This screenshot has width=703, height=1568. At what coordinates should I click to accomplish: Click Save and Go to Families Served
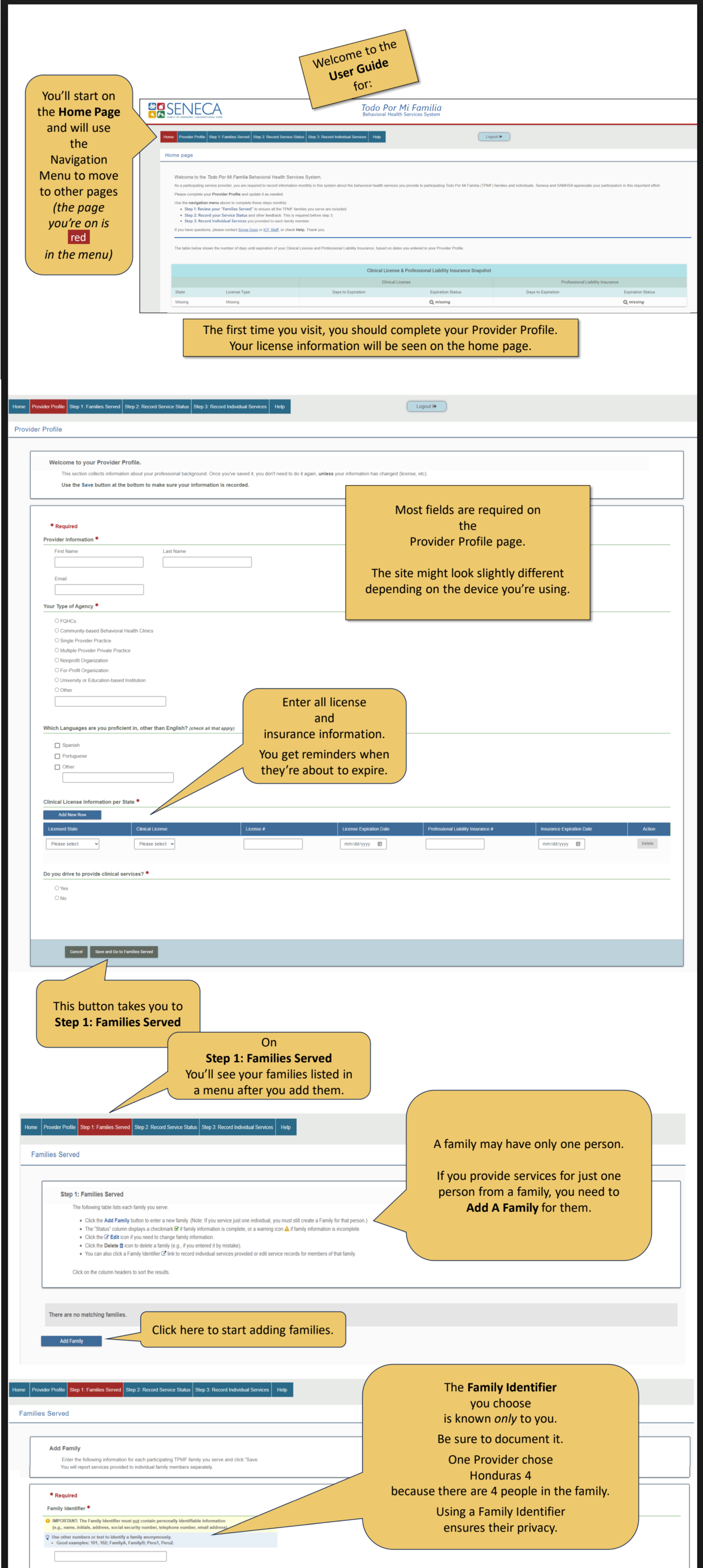tap(124, 951)
